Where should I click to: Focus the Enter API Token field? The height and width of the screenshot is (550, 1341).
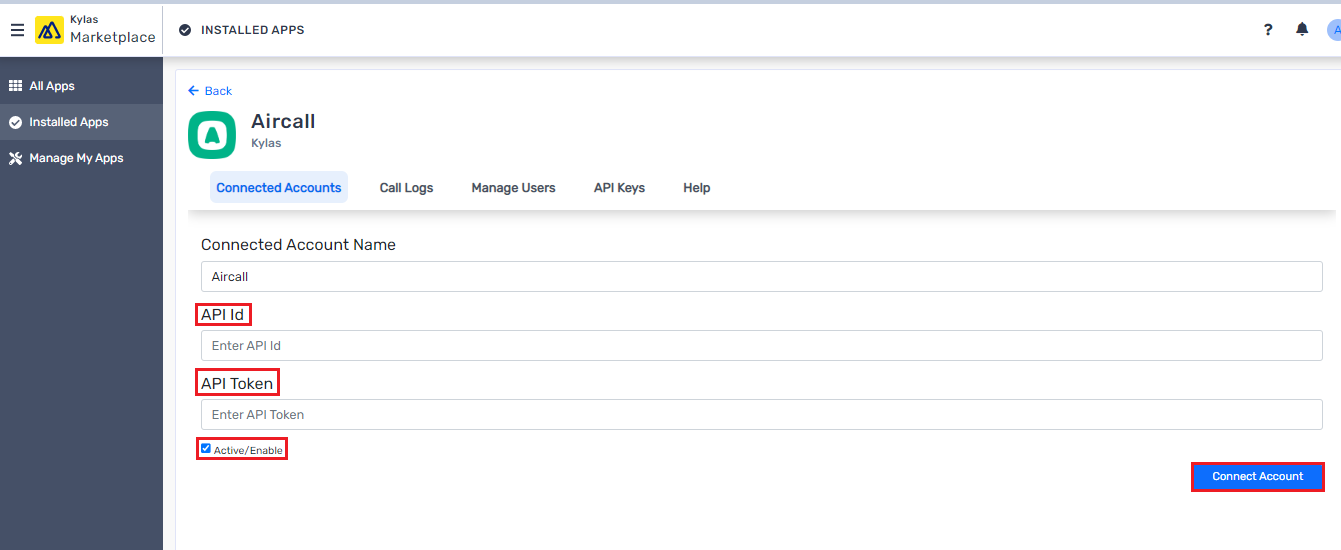tap(762, 415)
